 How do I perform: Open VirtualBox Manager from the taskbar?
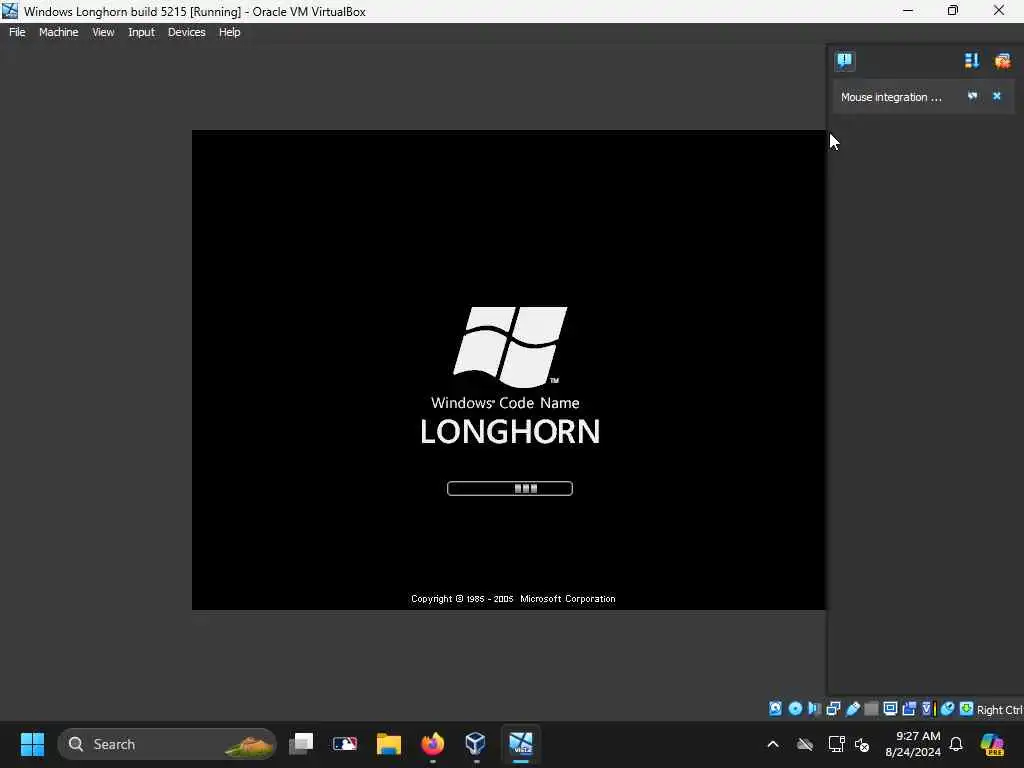(x=475, y=744)
